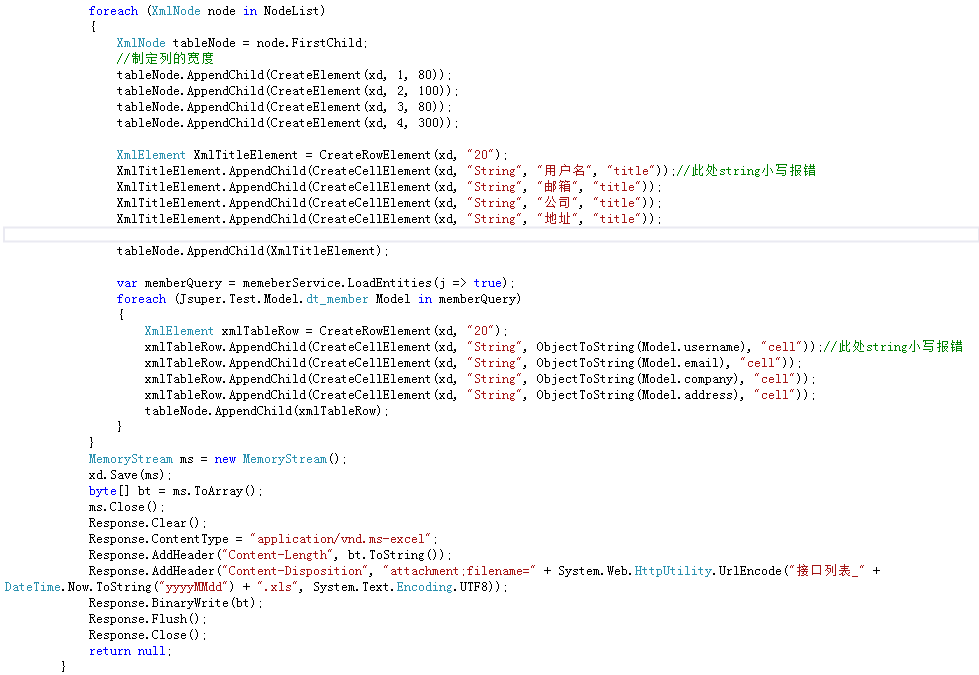Click 'HttpUtility' in the UrlEncode call
979x675 pixels.
click(672, 571)
